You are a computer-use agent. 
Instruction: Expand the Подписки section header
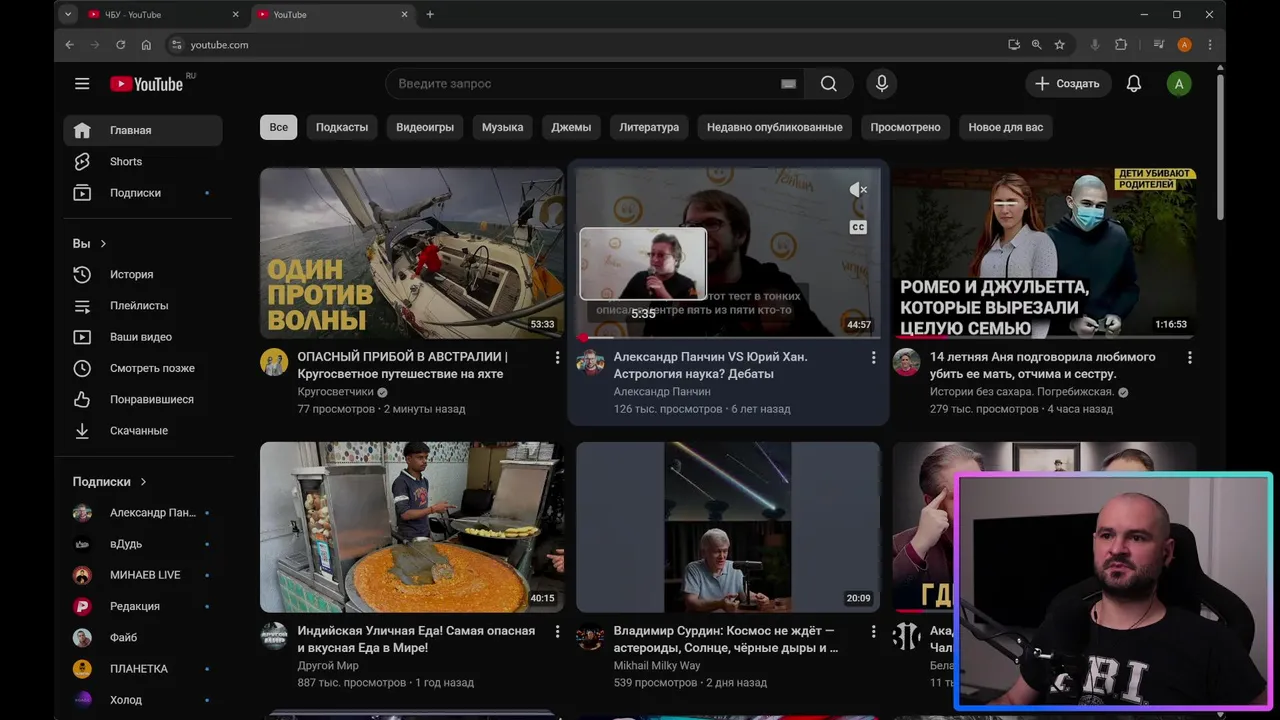110,482
